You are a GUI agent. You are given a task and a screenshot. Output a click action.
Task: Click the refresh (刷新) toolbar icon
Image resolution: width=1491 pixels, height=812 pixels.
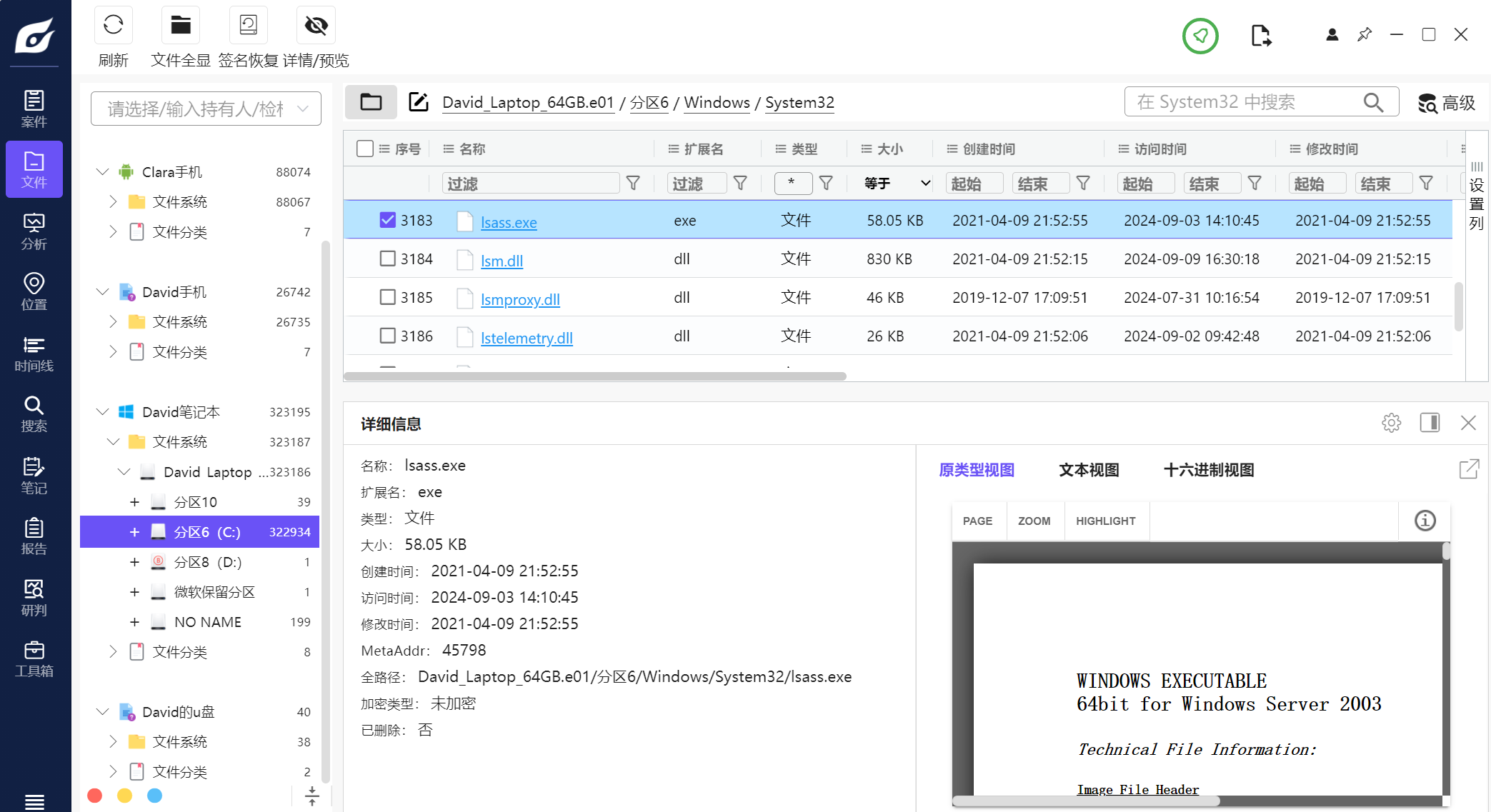(113, 26)
